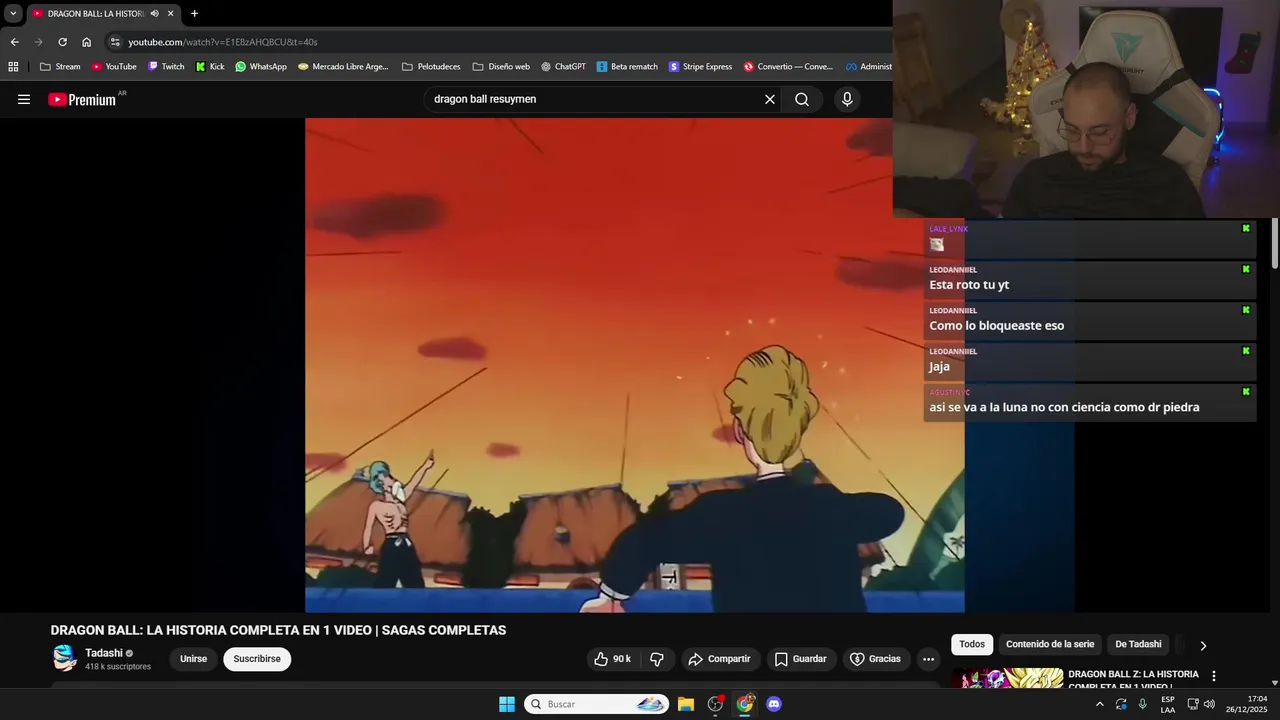Close the DRAGON BALL browser tab
Image resolution: width=1280 pixels, height=720 pixels.
pos(171,14)
